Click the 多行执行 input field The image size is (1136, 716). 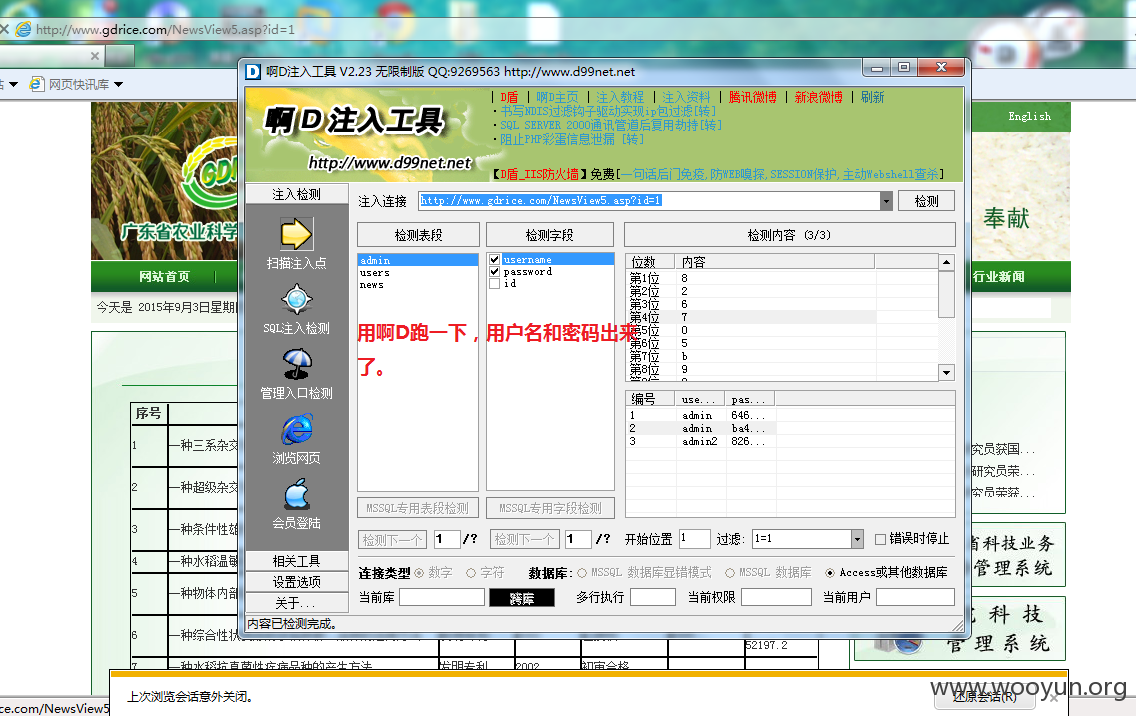point(653,597)
